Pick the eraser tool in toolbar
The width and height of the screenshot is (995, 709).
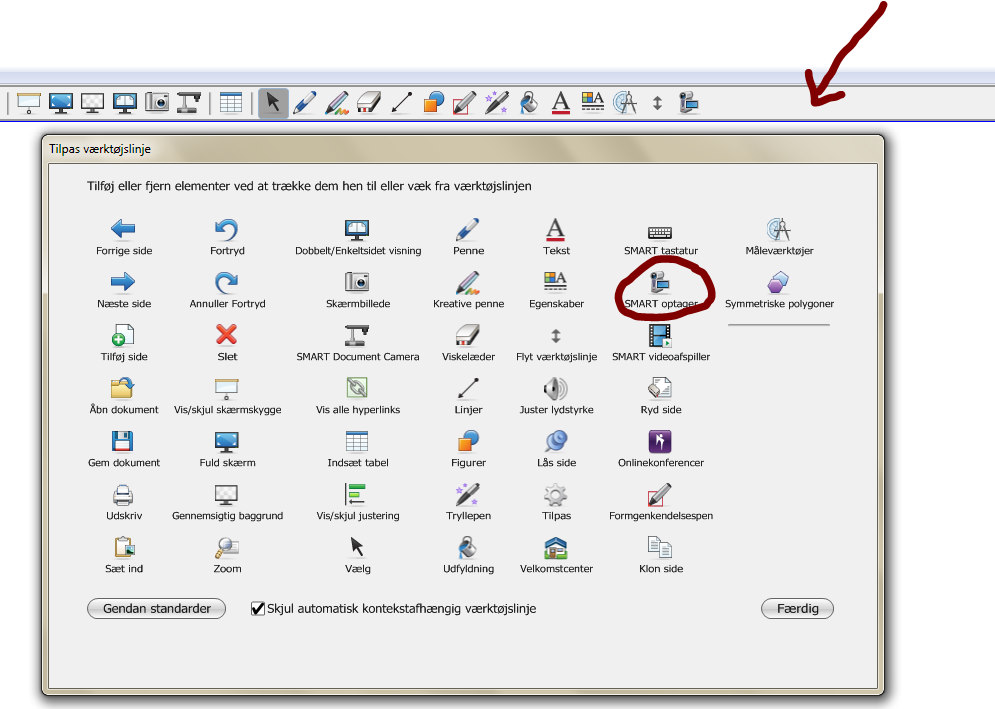369,102
